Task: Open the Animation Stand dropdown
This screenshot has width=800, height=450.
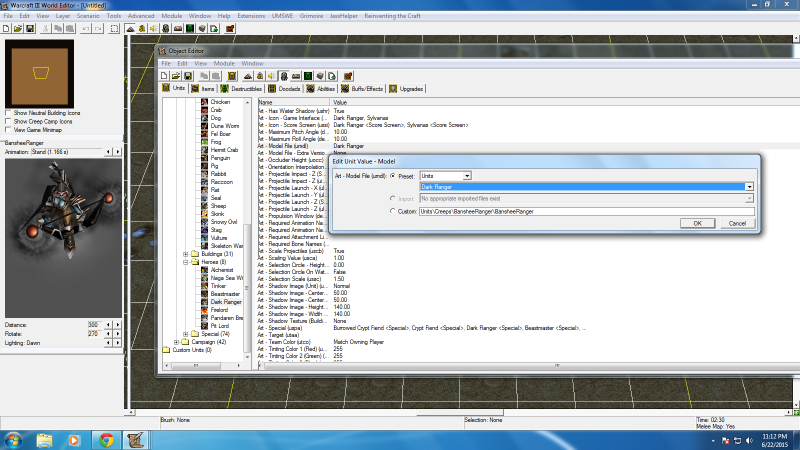Action: tap(67, 152)
